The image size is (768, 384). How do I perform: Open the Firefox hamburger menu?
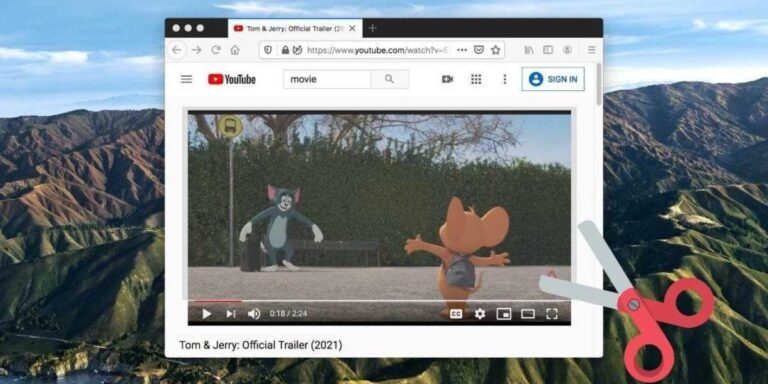click(x=592, y=50)
